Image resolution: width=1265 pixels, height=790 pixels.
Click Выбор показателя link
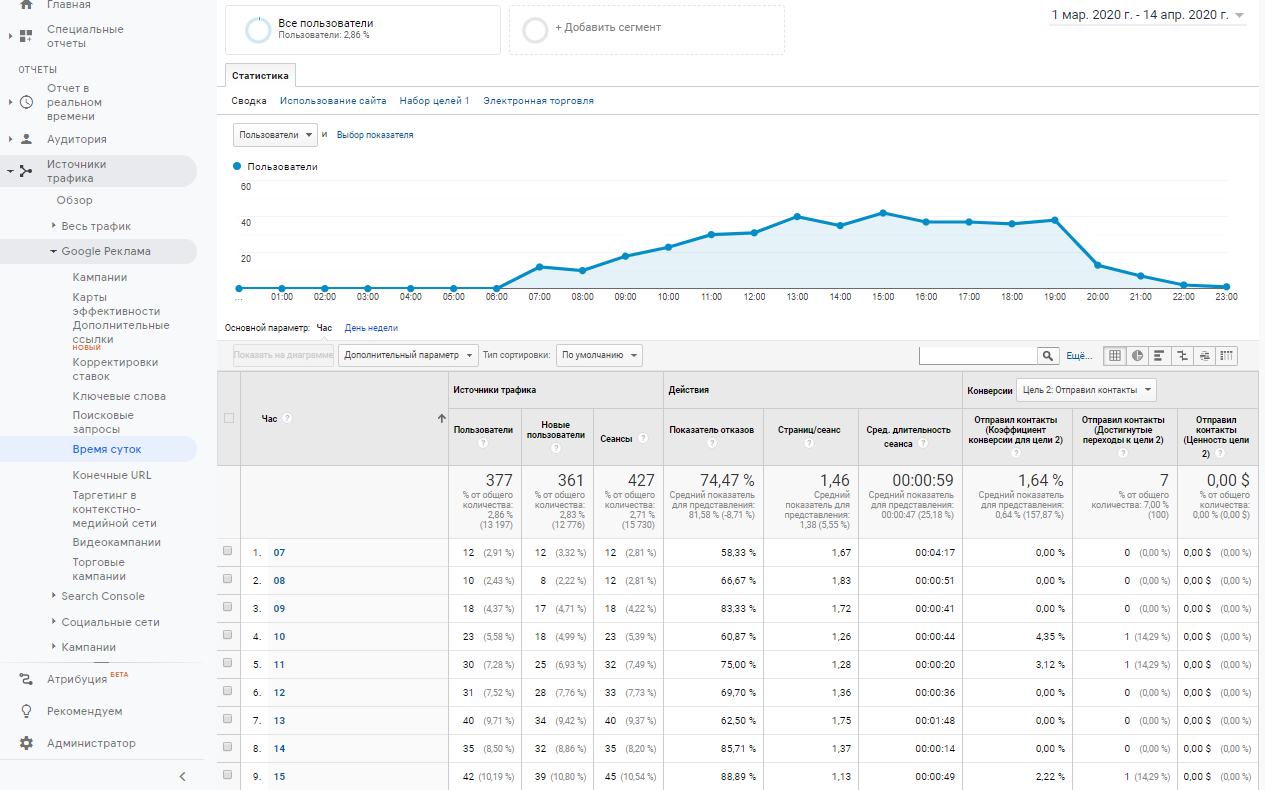point(375,135)
